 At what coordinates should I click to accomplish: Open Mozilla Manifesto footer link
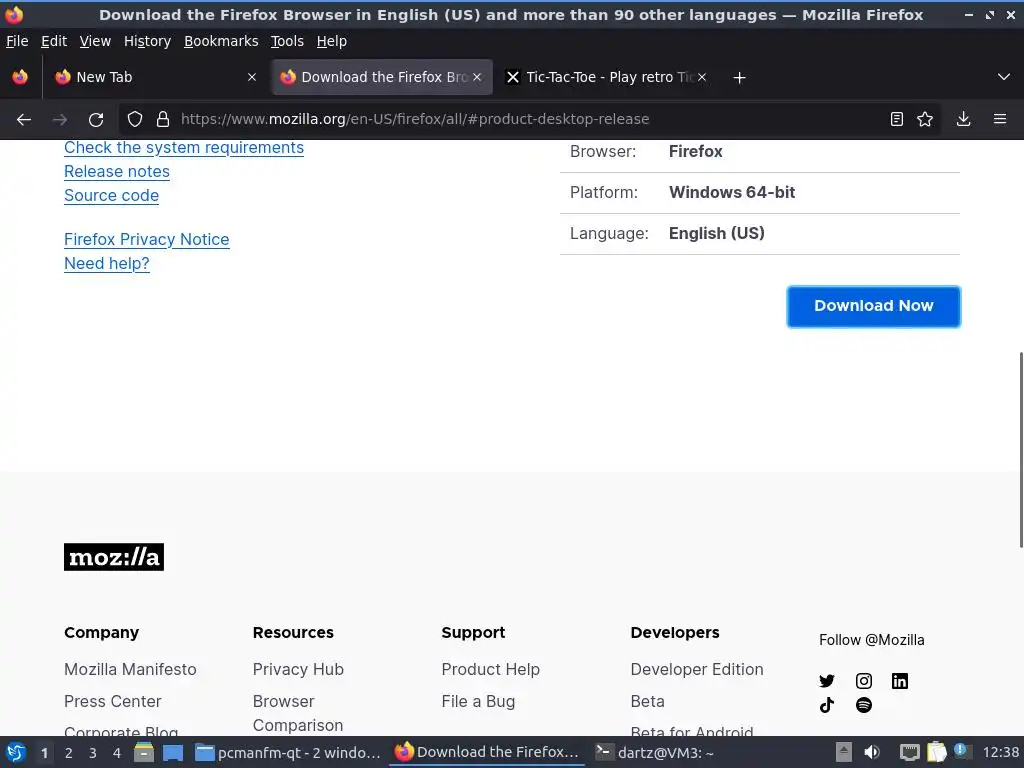[130, 669]
